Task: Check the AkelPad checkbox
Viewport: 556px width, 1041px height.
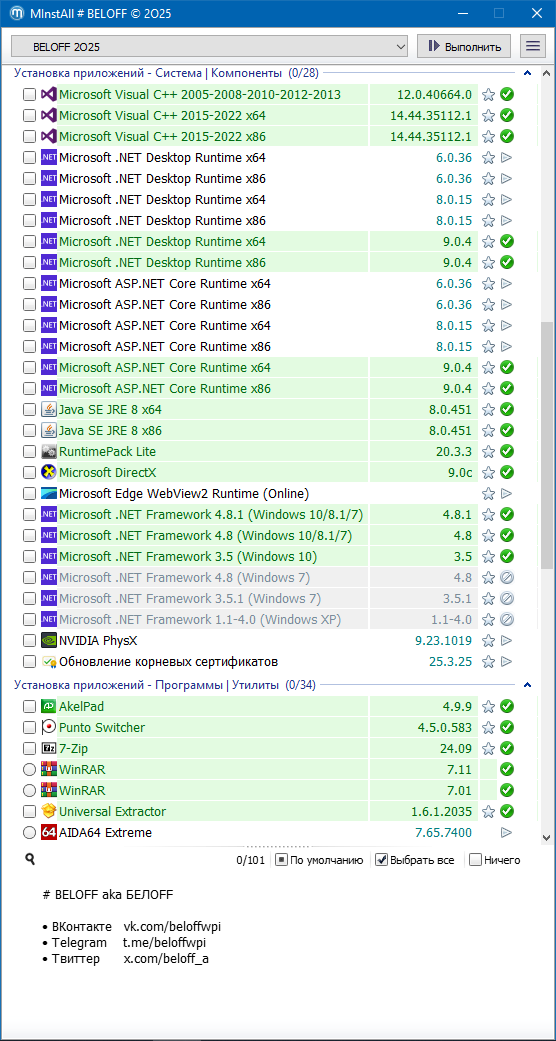Action: tap(29, 706)
